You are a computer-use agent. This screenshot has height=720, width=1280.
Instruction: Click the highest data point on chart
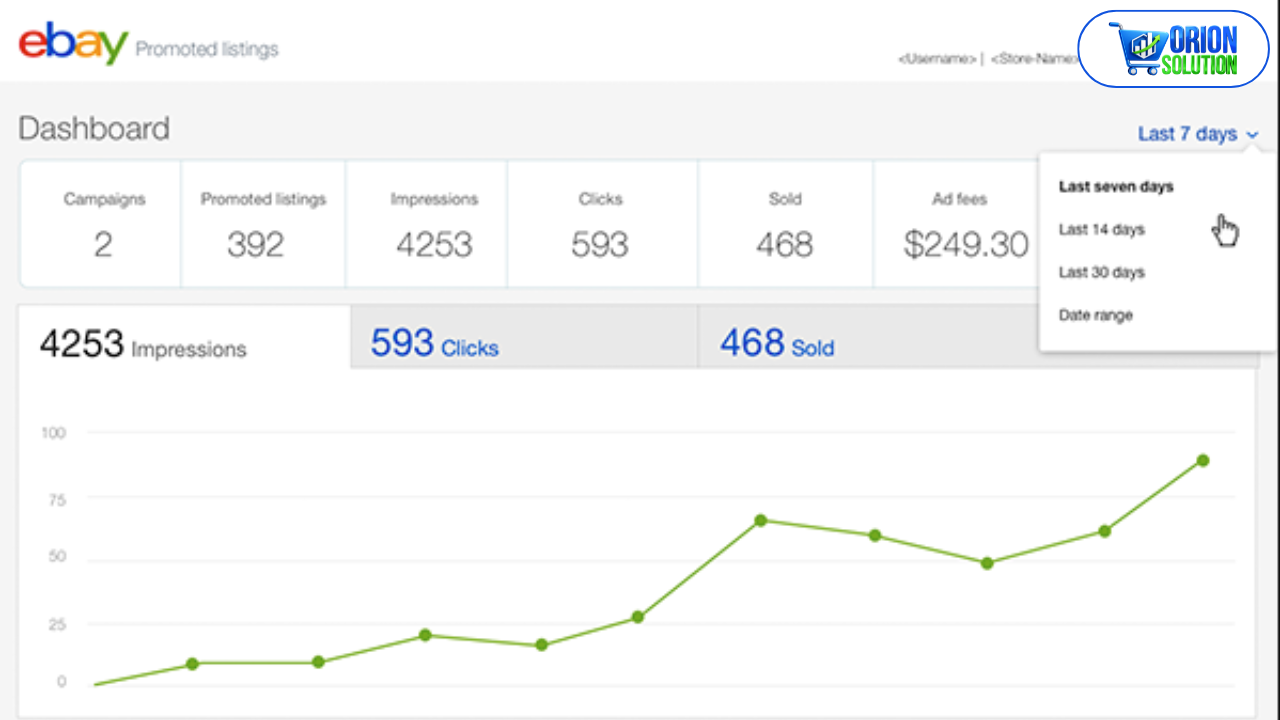click(x=1203, y=460)
